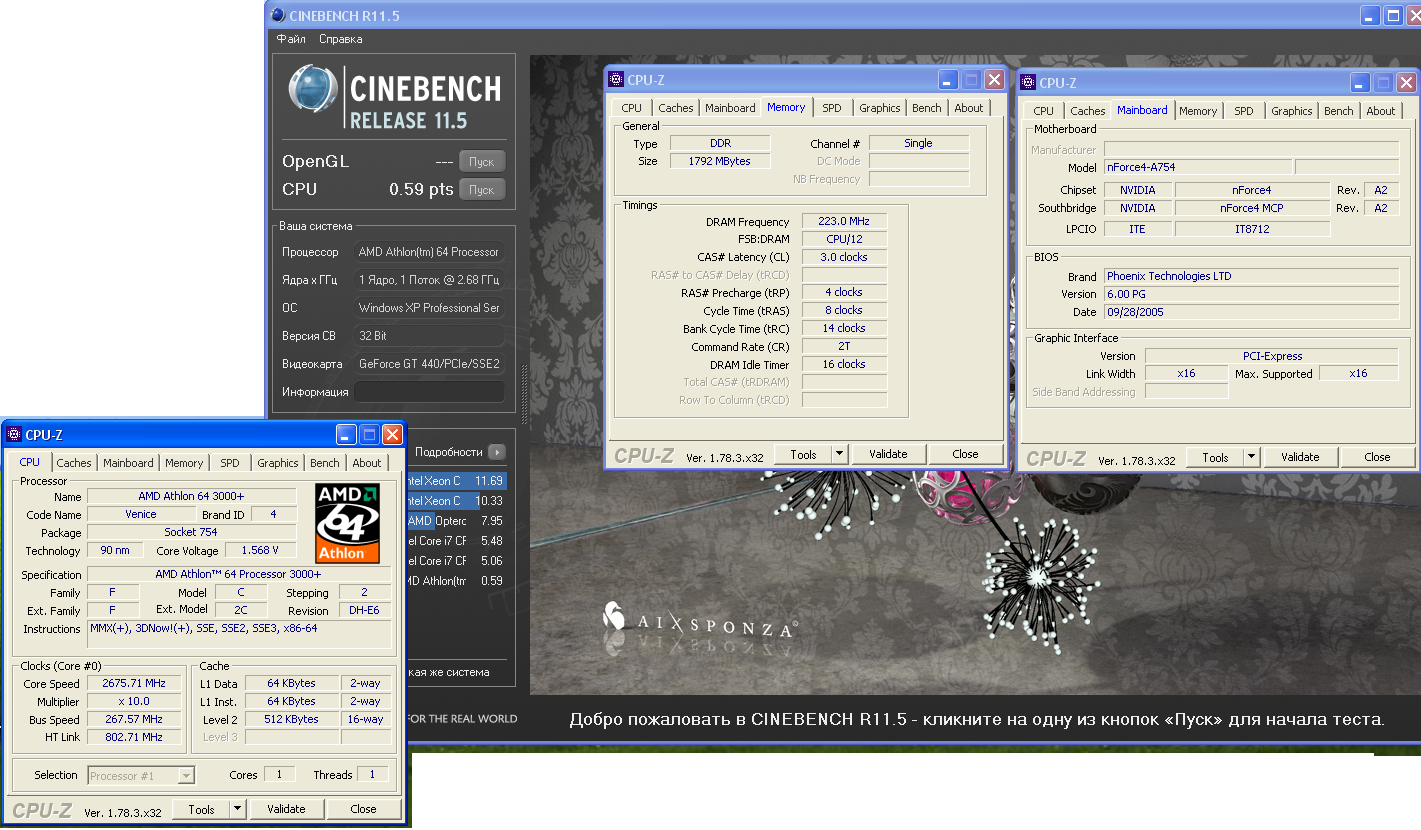This screenshot has height=830, width=1421.
Task: Click Validate in Mainboard window
Action: click(1300, 457)
